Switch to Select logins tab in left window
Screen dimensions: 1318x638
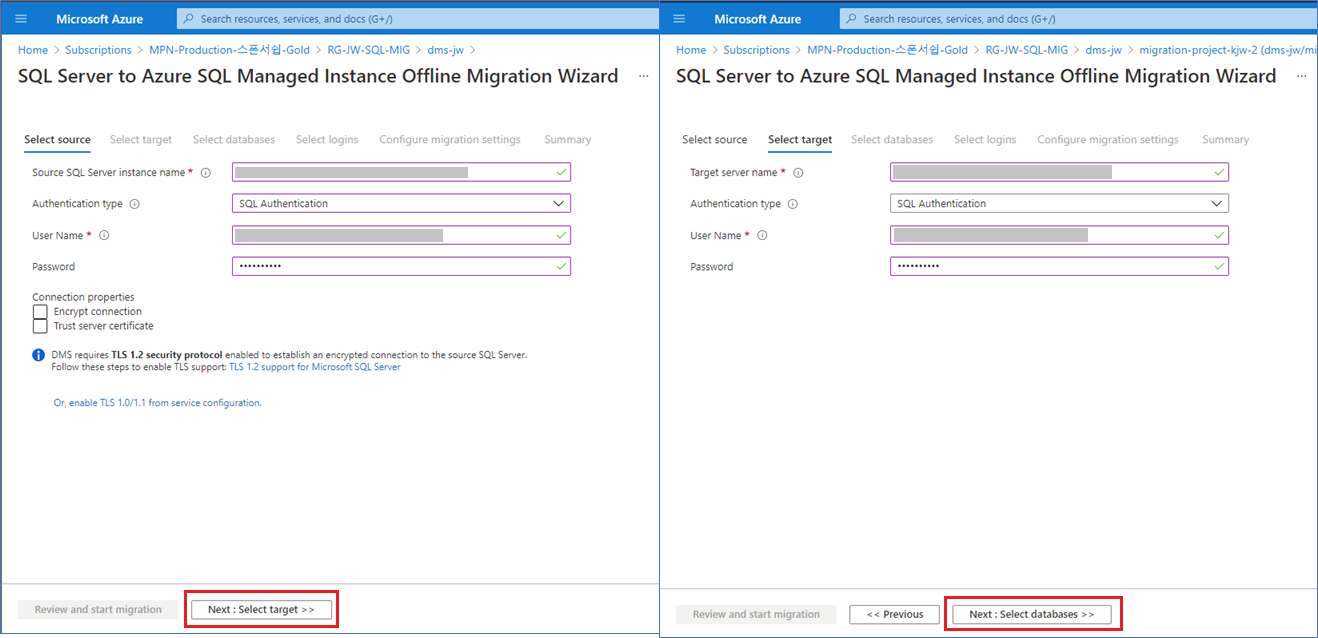coord(327,140)
